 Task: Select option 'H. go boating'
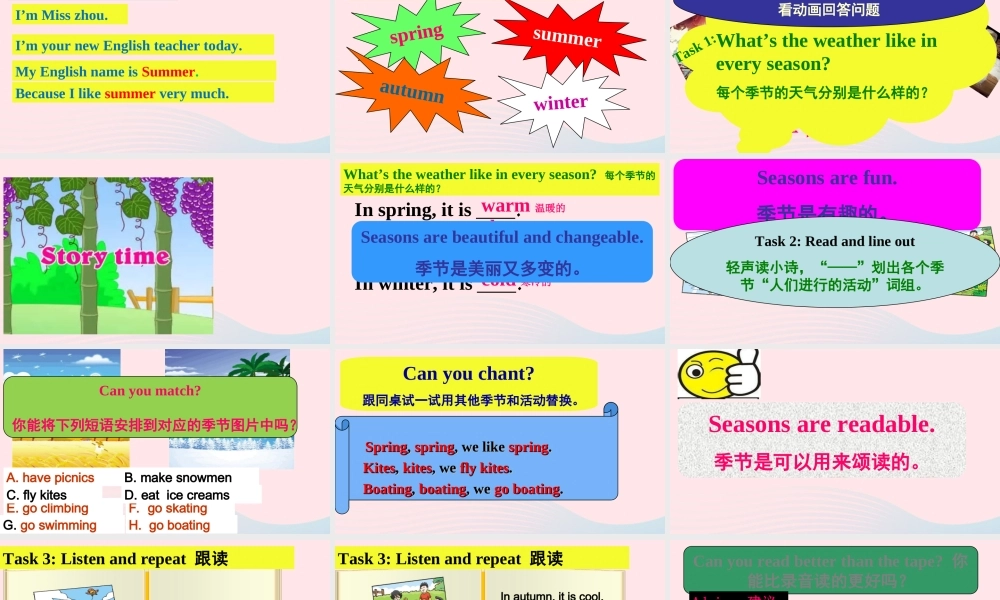[169, 525]
